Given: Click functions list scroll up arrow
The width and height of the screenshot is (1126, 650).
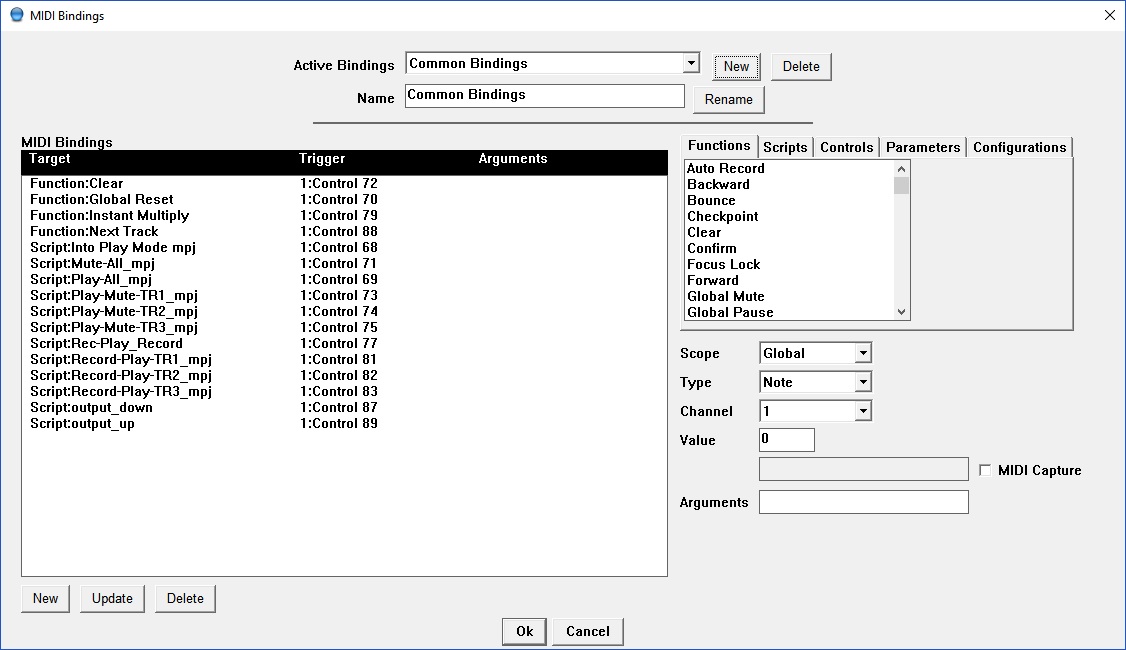Looking at the screenshot, I should click(x=902, y=169).
